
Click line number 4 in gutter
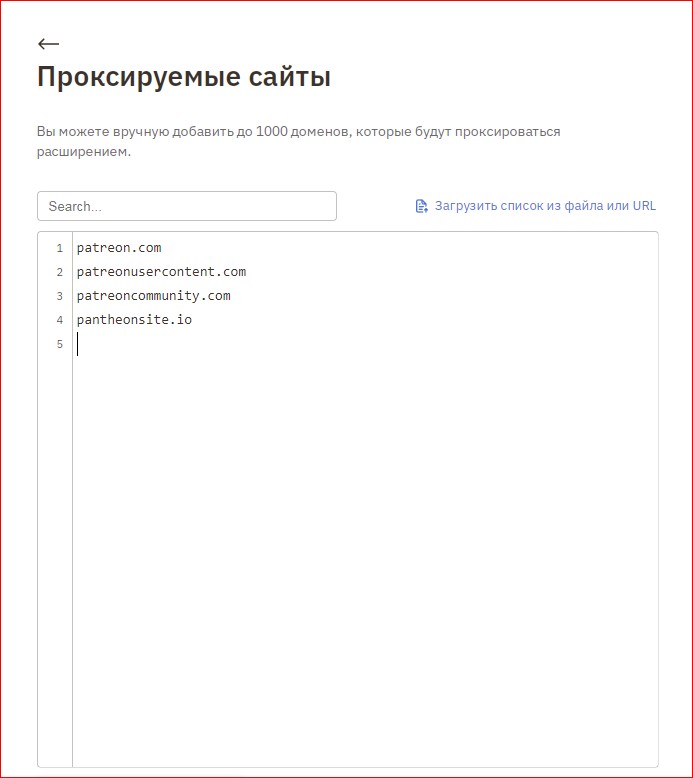pos(59,320)
